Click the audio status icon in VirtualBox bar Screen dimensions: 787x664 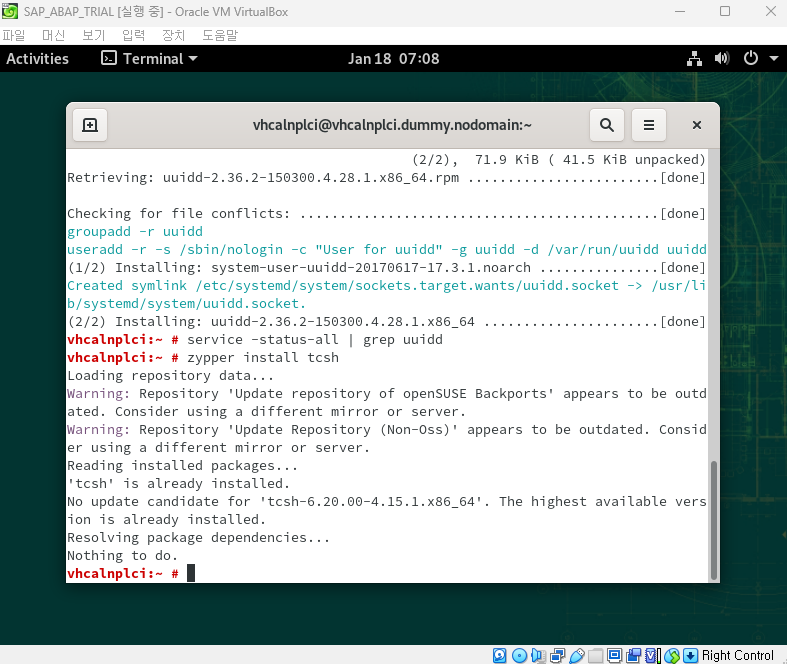[538, 655]
